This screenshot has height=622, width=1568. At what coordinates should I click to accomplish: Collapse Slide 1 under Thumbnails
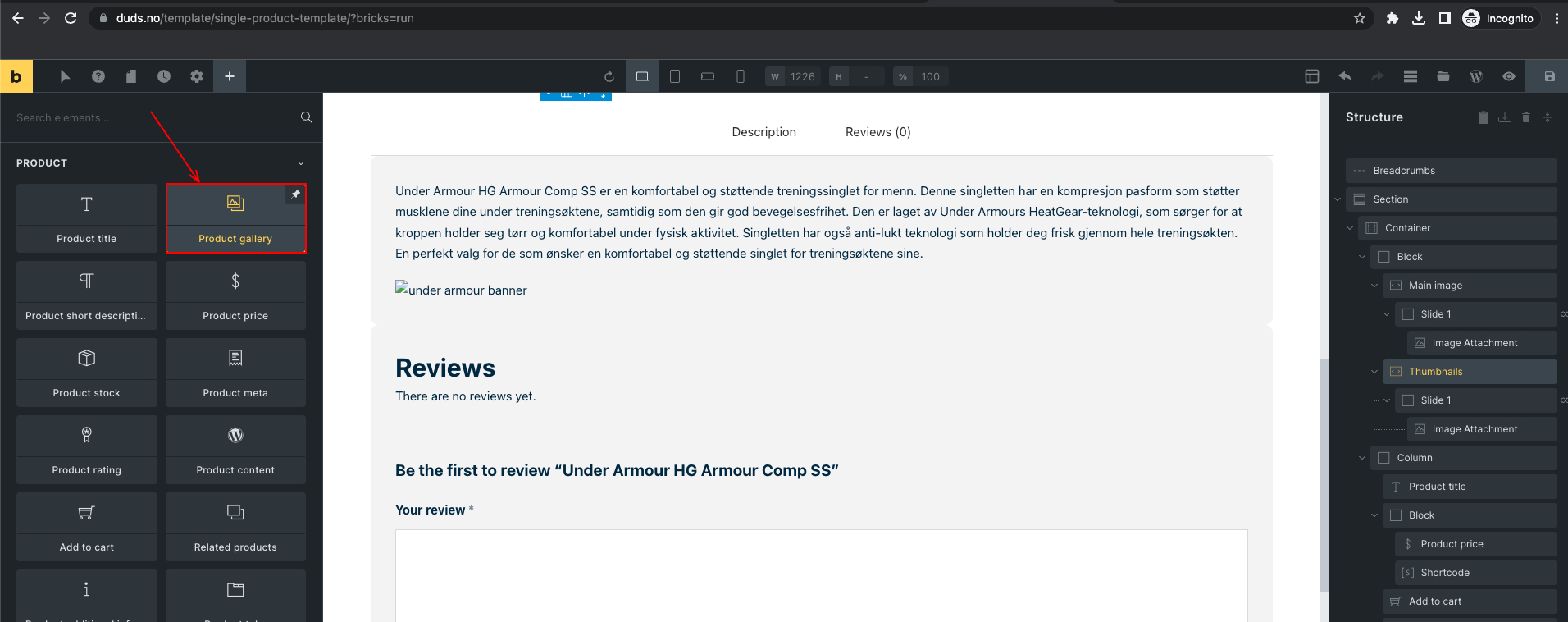(1387, 400)
